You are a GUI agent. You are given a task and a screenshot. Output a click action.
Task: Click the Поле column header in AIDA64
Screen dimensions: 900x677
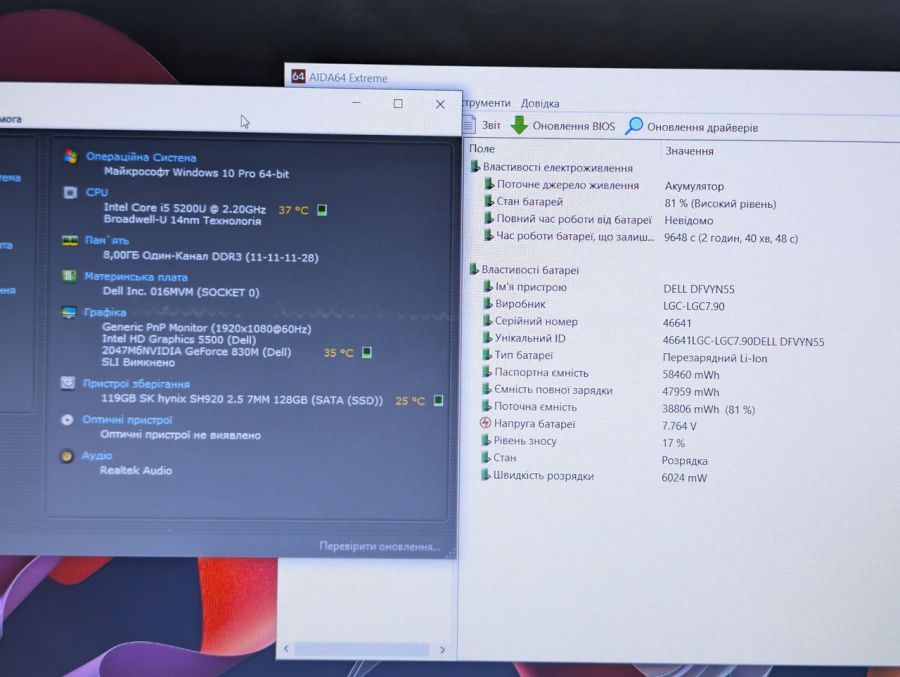point(482,149)
